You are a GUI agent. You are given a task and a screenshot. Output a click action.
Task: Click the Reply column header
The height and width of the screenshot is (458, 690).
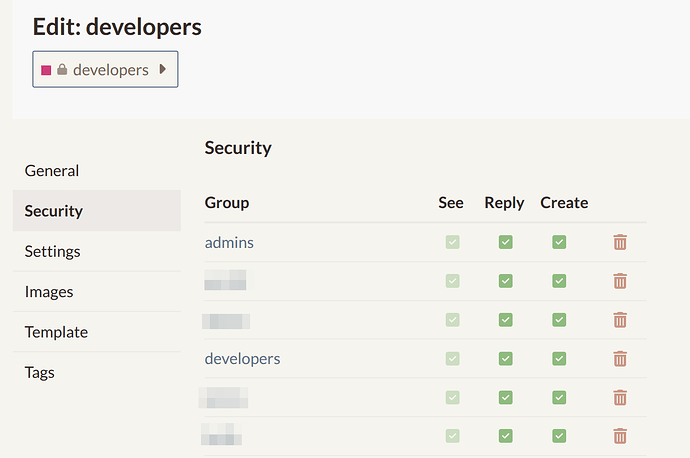point(504,203)
